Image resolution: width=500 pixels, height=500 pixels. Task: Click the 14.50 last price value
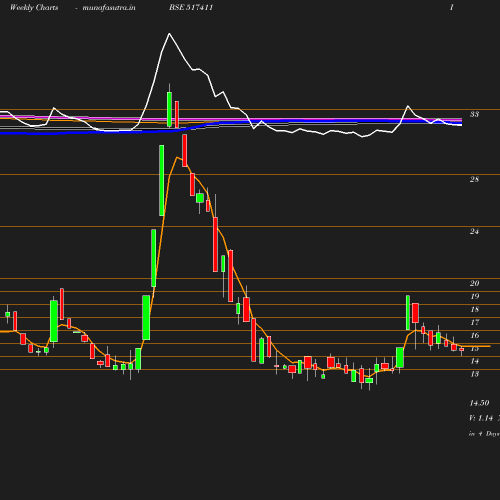[x=479, y=403]
